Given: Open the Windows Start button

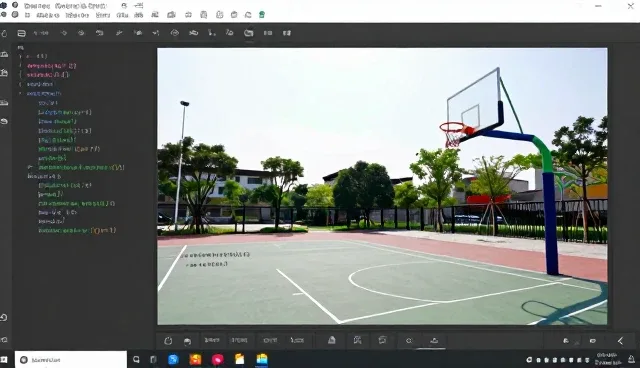Looking at the screenshot, I should 4,359.
